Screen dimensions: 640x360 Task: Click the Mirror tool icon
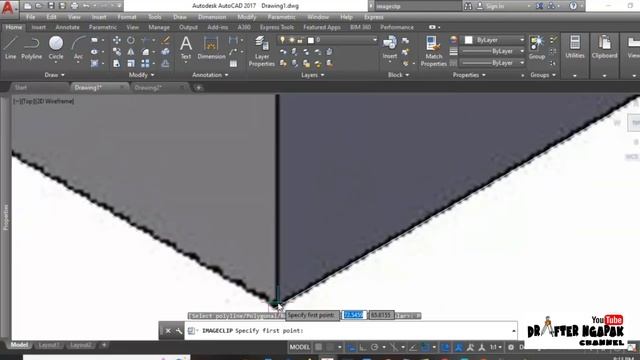131,52
